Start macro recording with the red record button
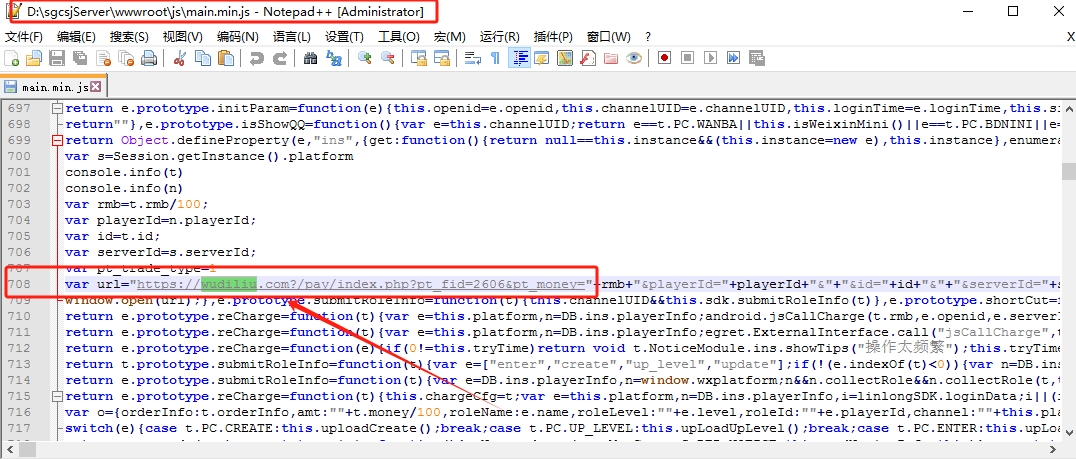Viewport: 1076px width, 459px height. (664, 58)
